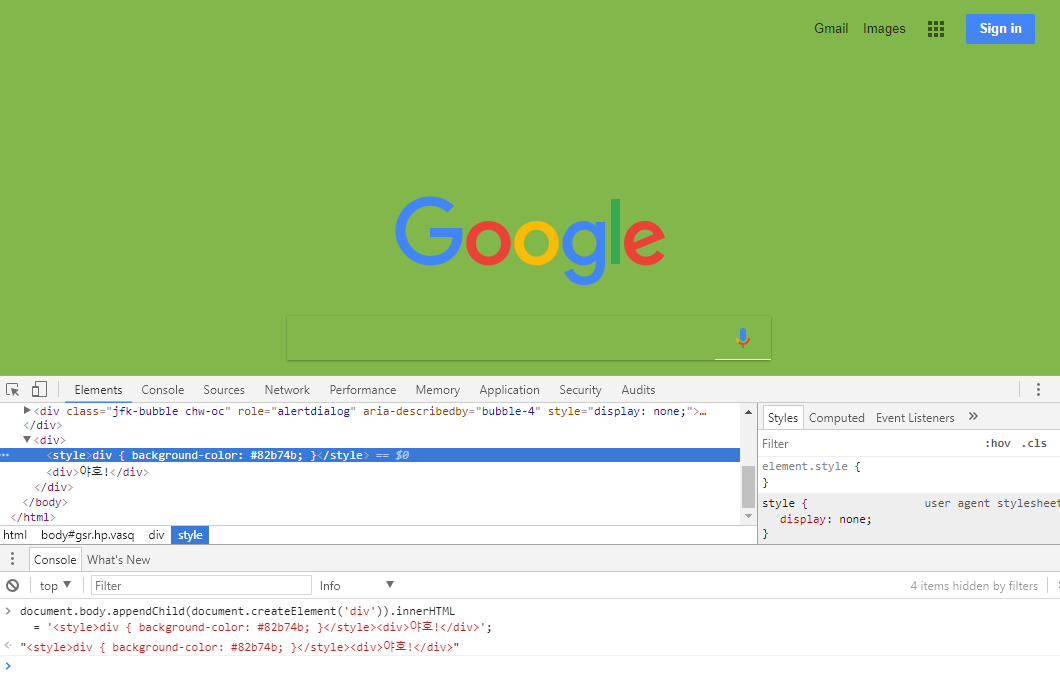This screenshot has width=1060, height=681.
Task: Select div in the breadcrumb bar
Action: tap(156, 535)
